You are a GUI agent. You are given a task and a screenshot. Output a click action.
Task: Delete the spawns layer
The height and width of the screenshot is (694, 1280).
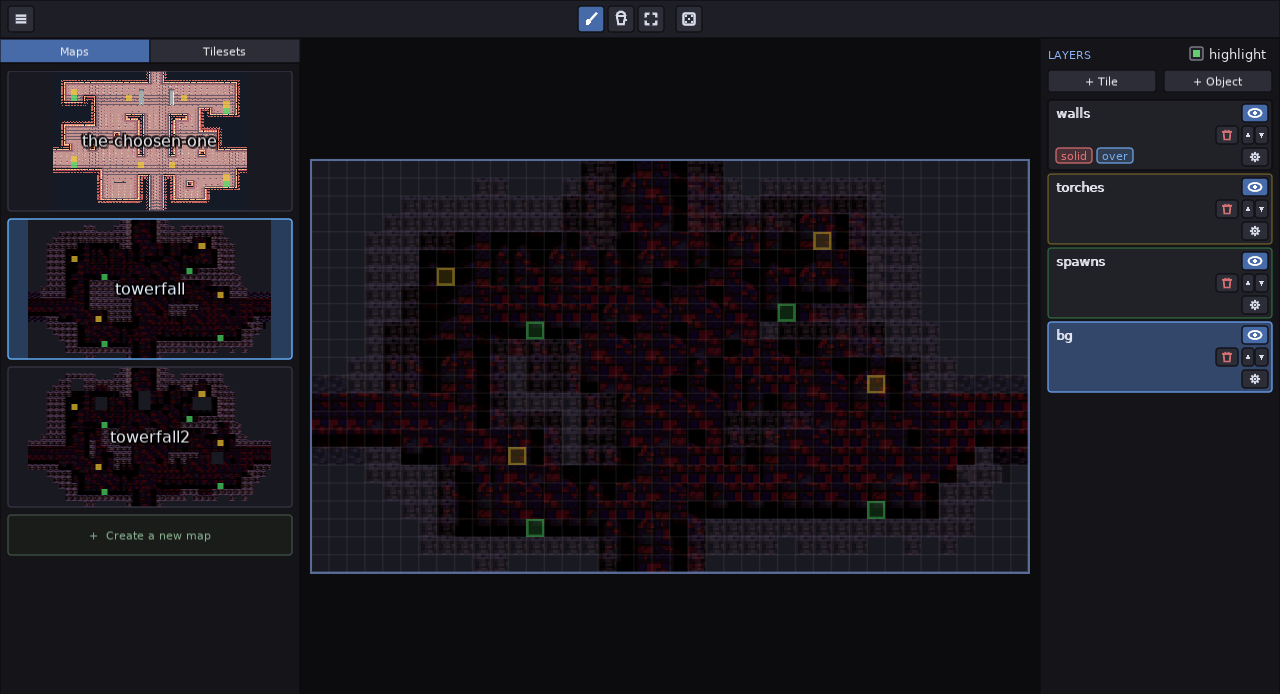(1227, 283)
